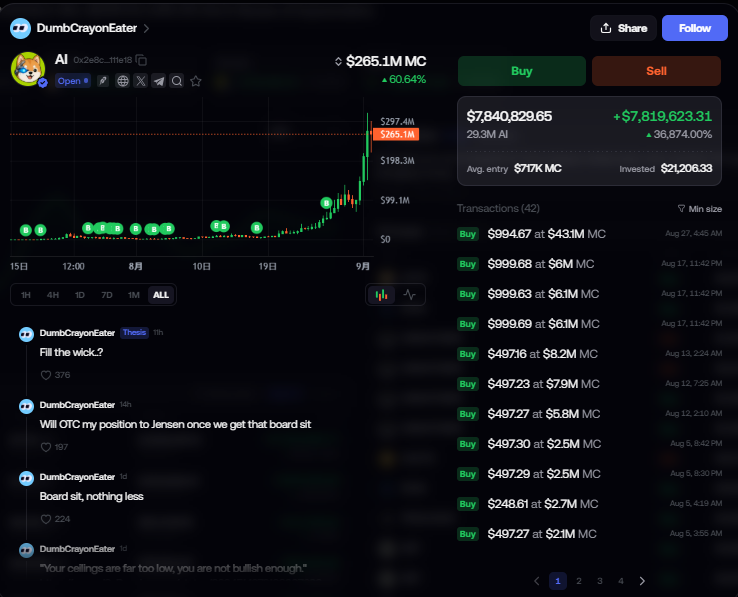Click the $248.61 at $2.7M MC transaction
The image size is (738, 597).
[x=589, y=504]
